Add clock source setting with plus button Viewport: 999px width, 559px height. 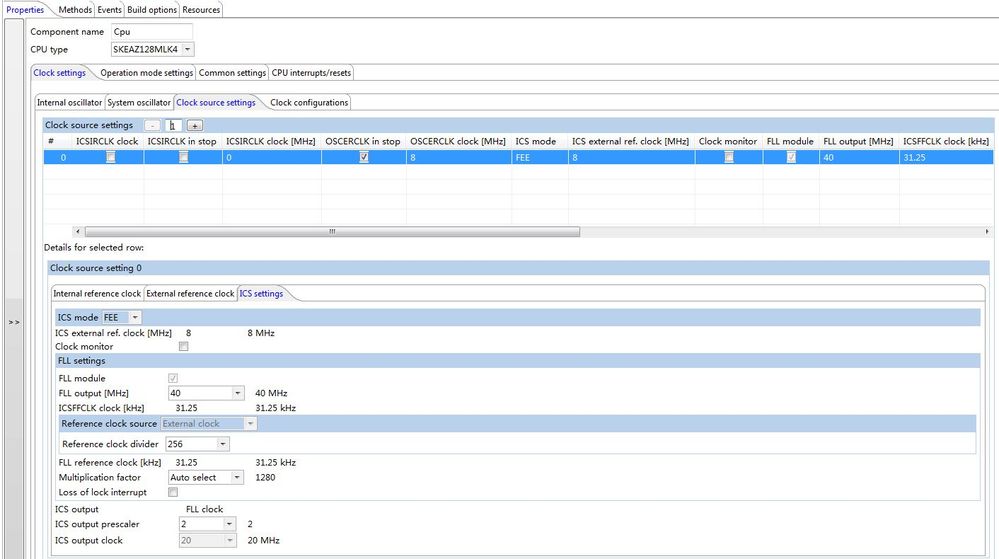(x=194, y=126)
